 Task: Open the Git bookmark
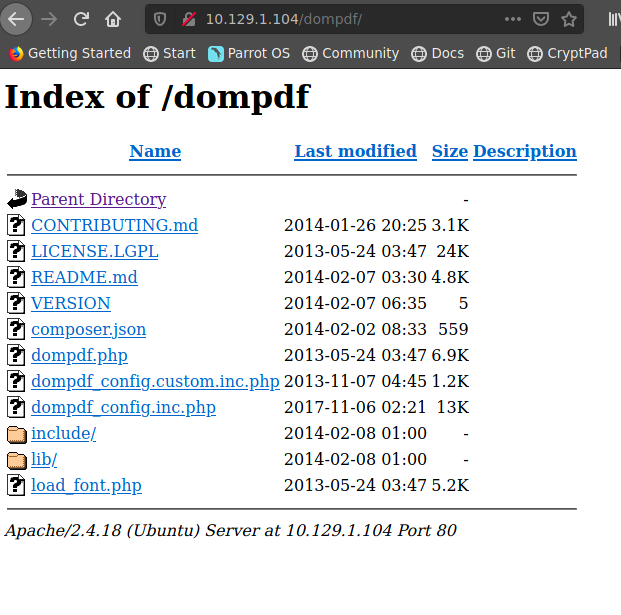click(x=496, y=53)
